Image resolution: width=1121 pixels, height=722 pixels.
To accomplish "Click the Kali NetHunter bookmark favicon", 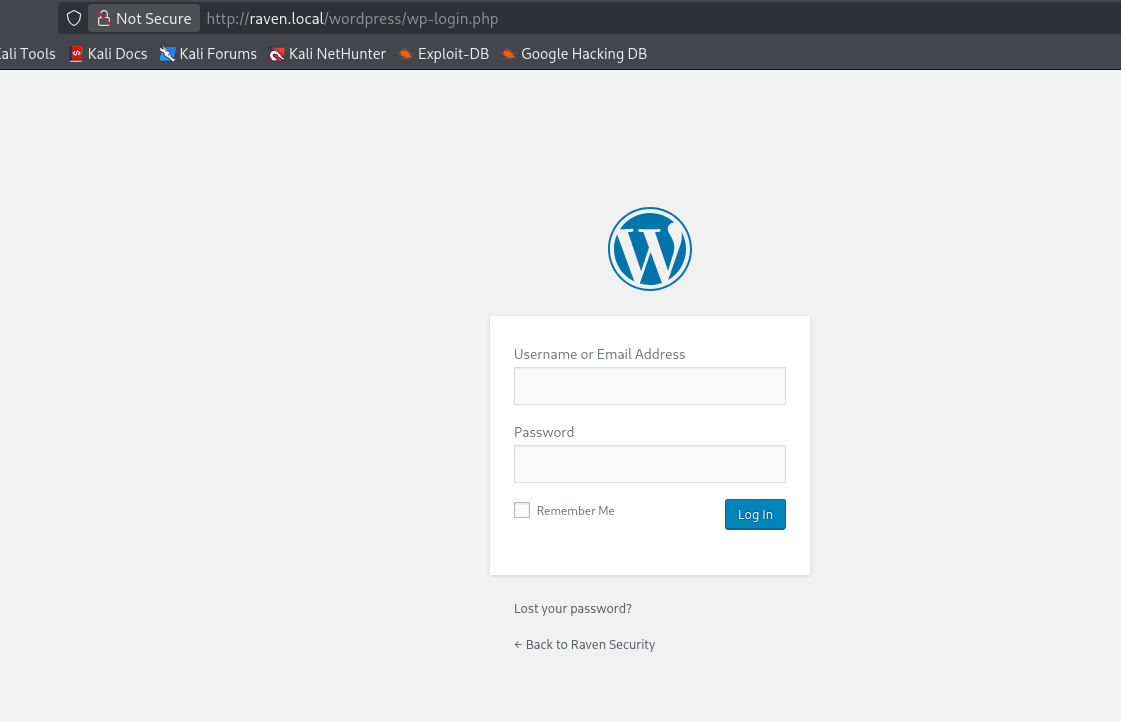I will (277, 53).
